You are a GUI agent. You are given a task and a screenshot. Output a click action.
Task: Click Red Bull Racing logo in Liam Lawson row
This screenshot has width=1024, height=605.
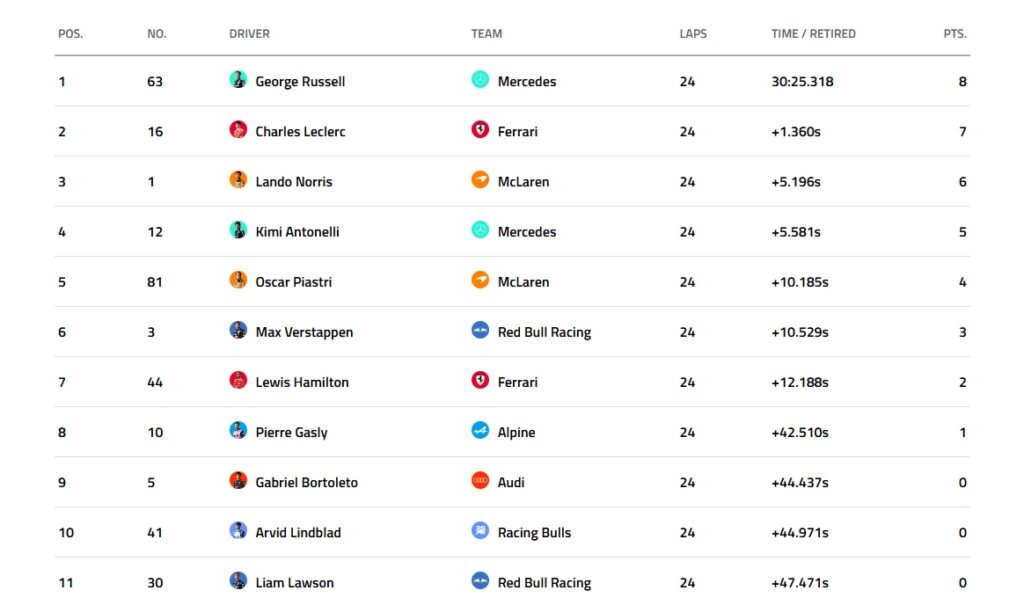480,581
